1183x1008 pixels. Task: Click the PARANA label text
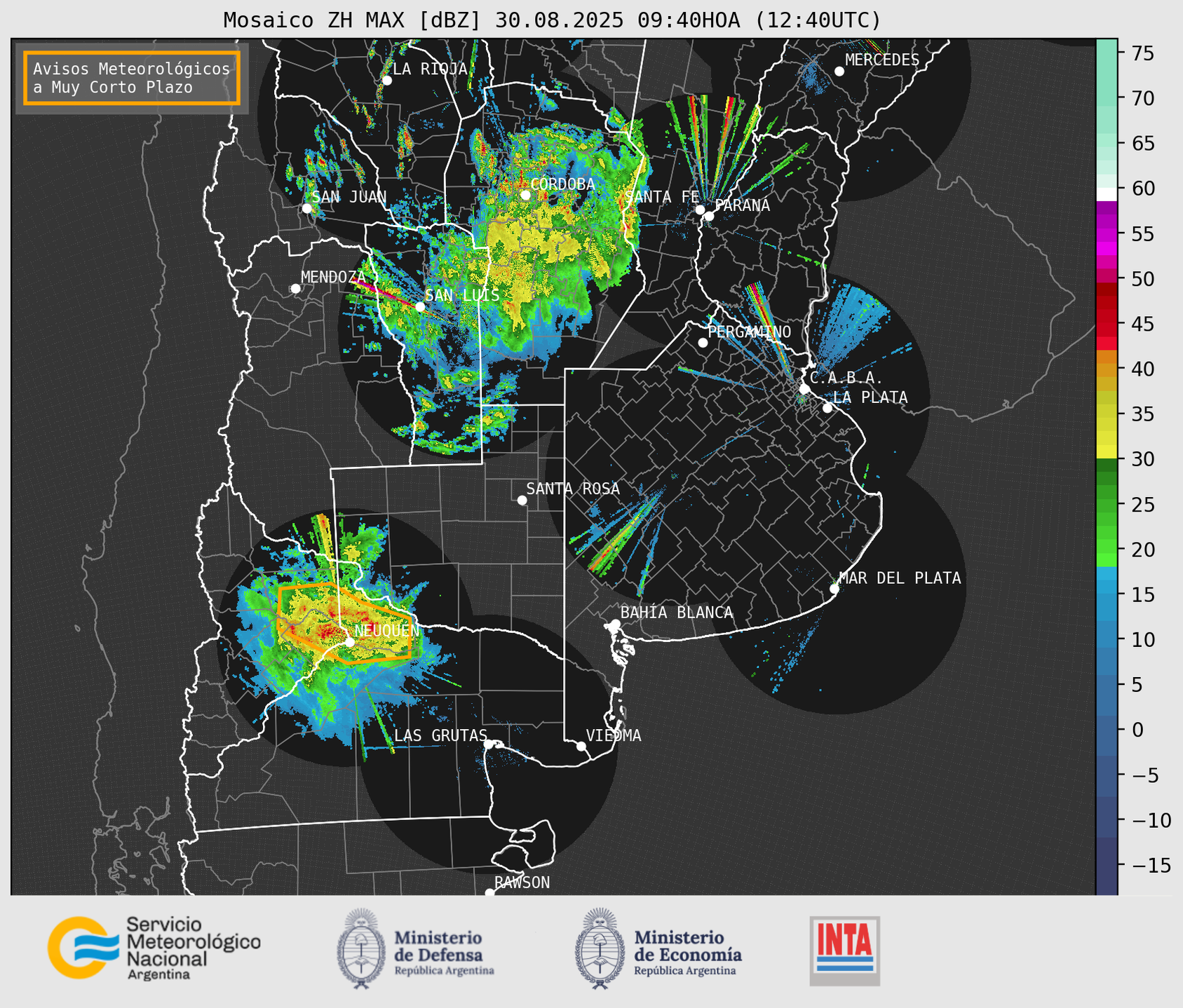(742, 205)
